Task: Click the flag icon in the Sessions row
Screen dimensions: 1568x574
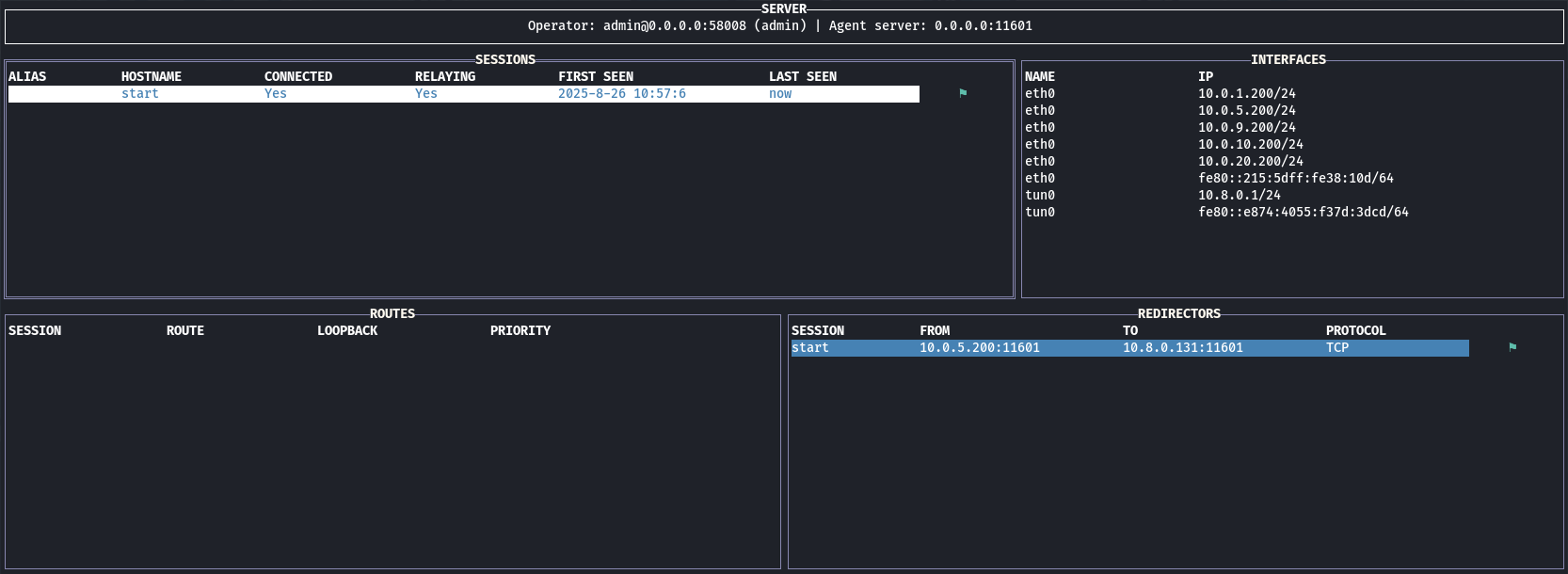Action: 963,93
